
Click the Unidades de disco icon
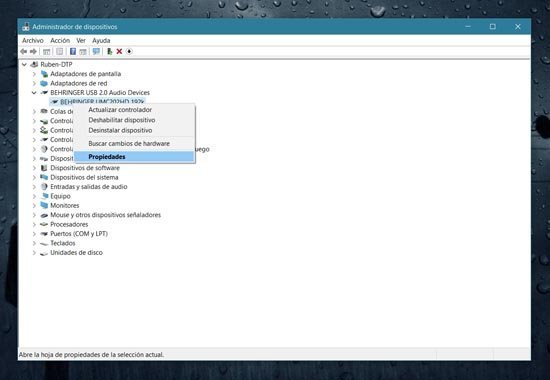(x=44, y=253)
